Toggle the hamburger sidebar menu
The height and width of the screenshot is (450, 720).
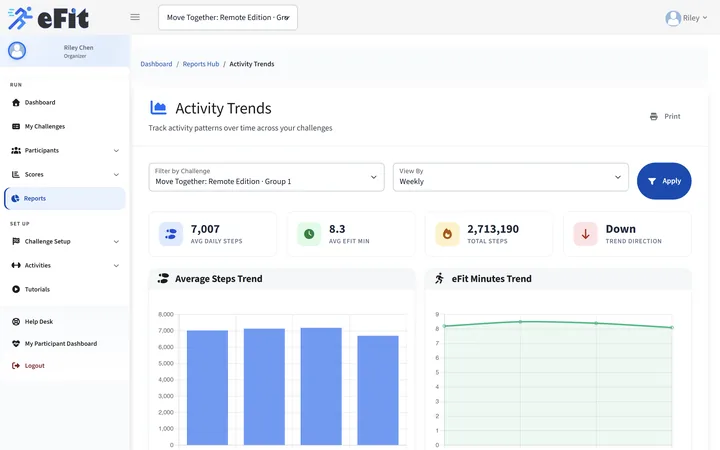tap(135, 17)
